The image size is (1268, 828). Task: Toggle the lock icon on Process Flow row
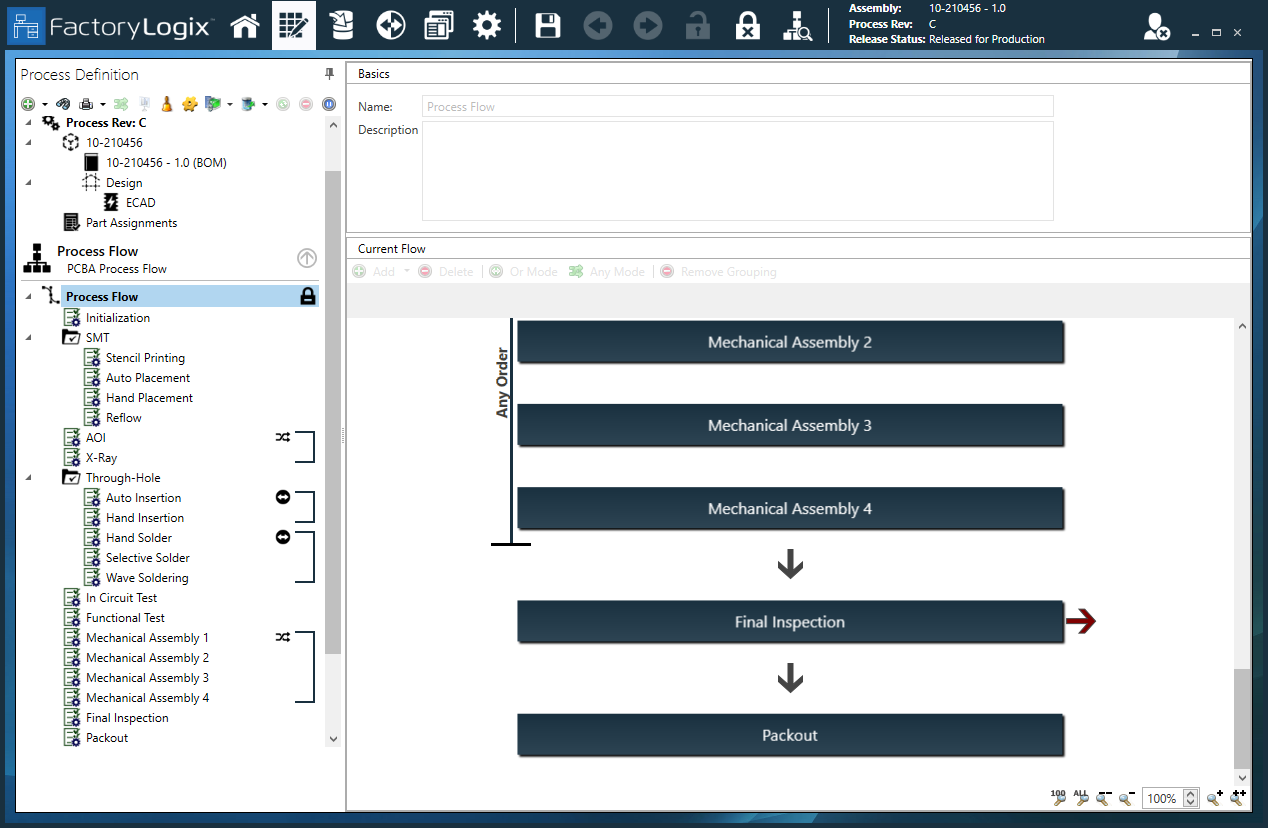click(308, 297)
